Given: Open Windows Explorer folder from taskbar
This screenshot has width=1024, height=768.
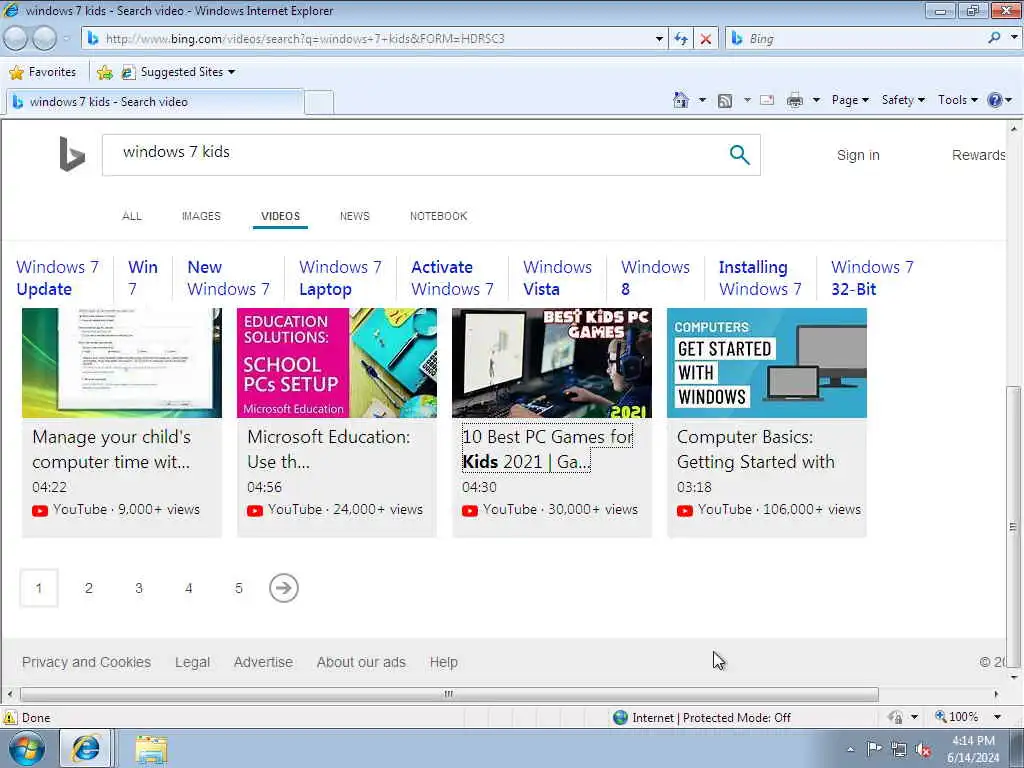Looking at the screenshot, I should [x=152, y=749].
